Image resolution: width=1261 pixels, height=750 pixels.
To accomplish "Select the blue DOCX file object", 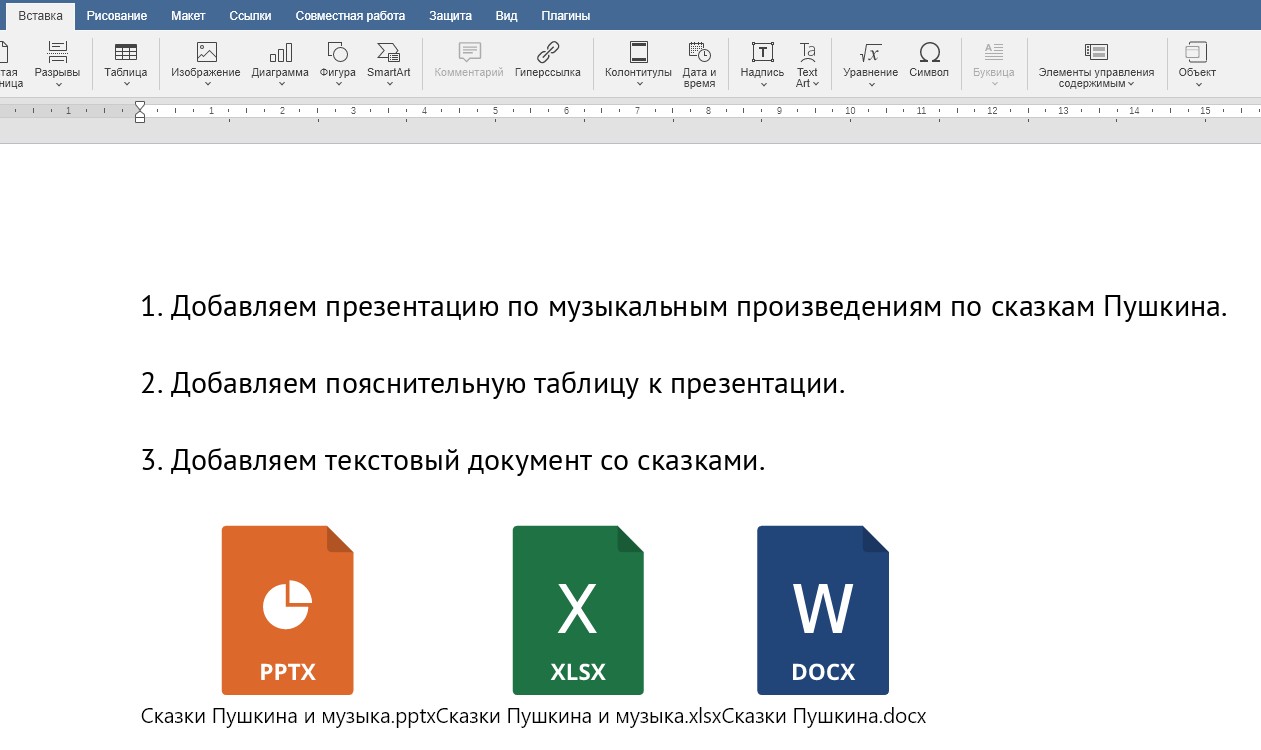I will coord(823,610).
